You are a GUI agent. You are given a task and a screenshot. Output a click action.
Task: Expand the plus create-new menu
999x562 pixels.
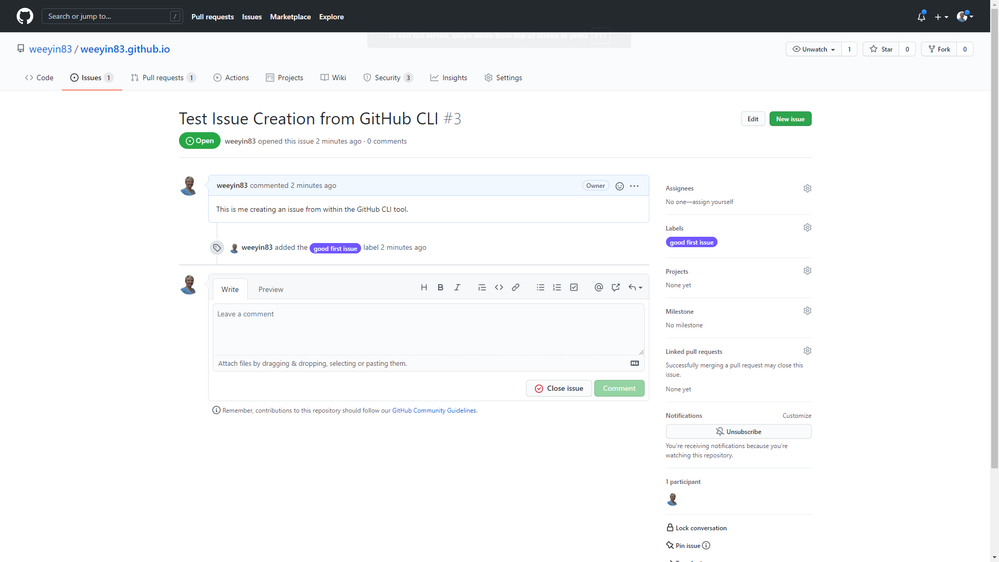(x=941, y=17)
